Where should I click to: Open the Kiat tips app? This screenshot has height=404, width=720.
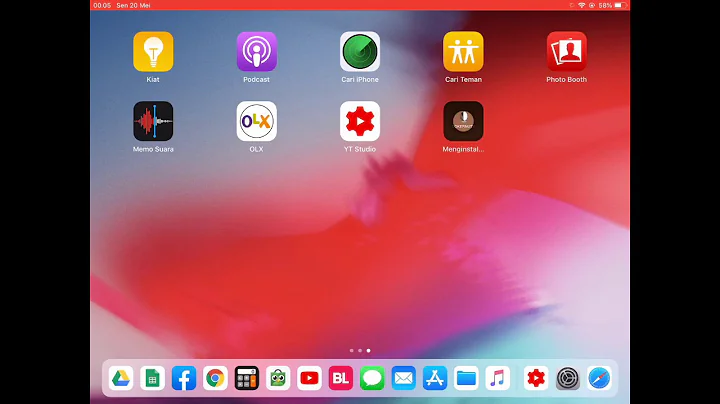click(153, 51)
